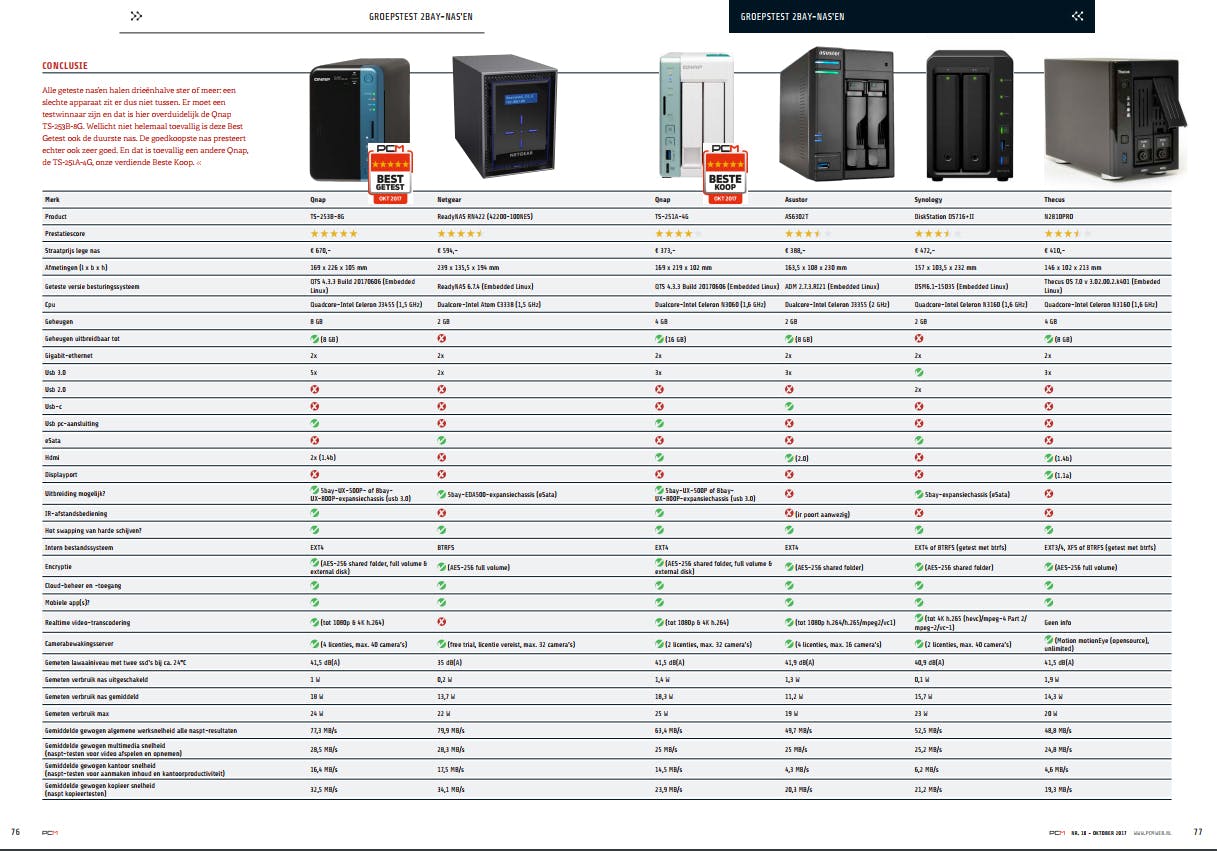This screenshot has width=1217, height=851.
Task: Click the BTRFS file system cell for Netgear
Action: [447, 548]
